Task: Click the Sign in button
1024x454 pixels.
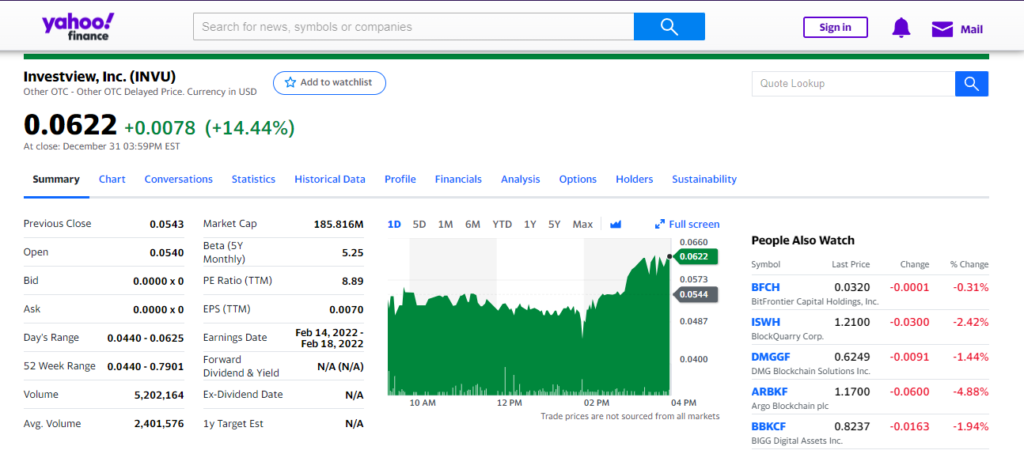Action: tap(835, 27)
